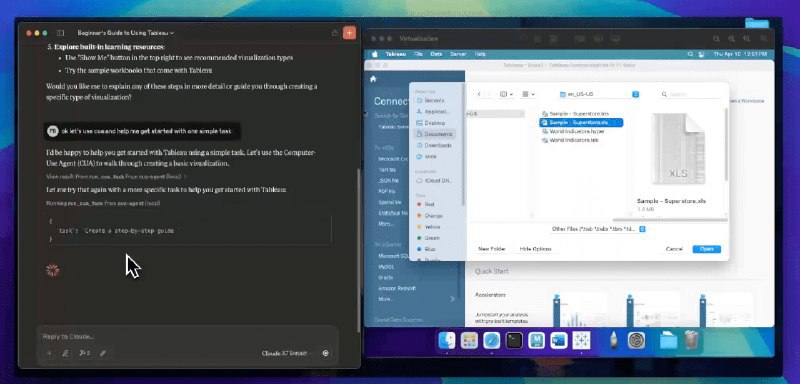Click the plus attachment icon below the reply box
Image resolution: width=800 pixels, height=384 pixels.
click(49, 353)
